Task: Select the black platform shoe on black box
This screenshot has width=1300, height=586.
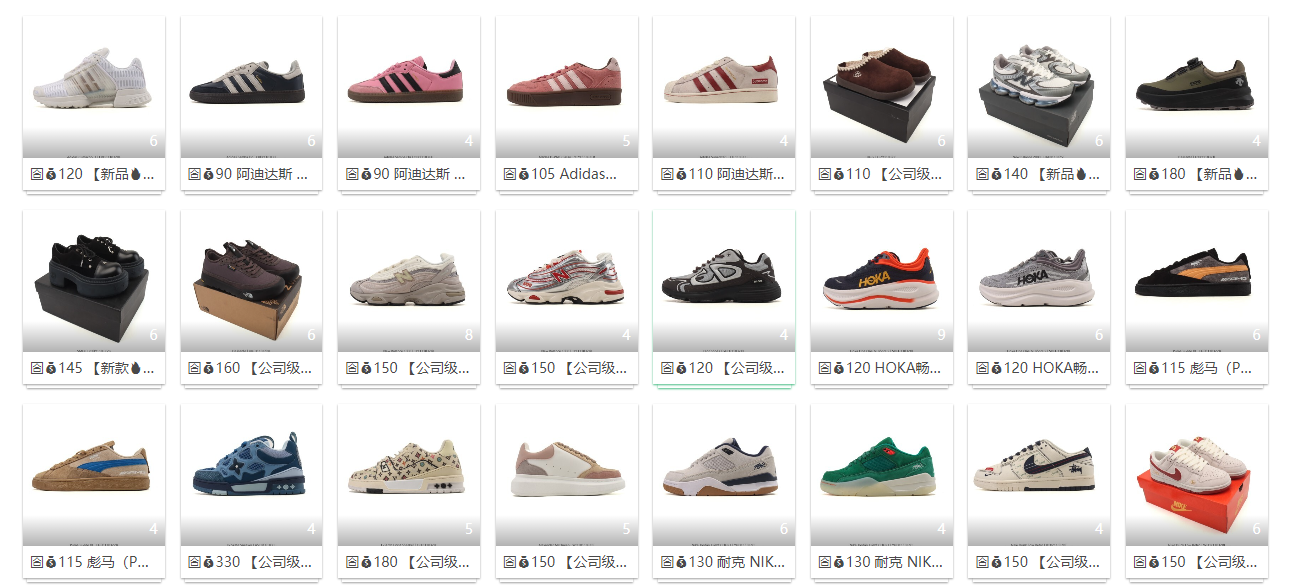Action: point(94,280)
